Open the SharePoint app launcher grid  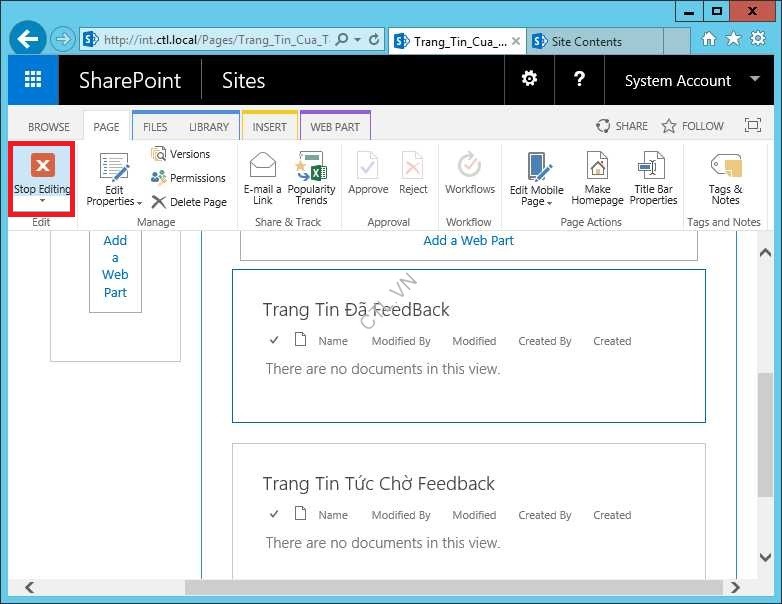click(33, 80)
